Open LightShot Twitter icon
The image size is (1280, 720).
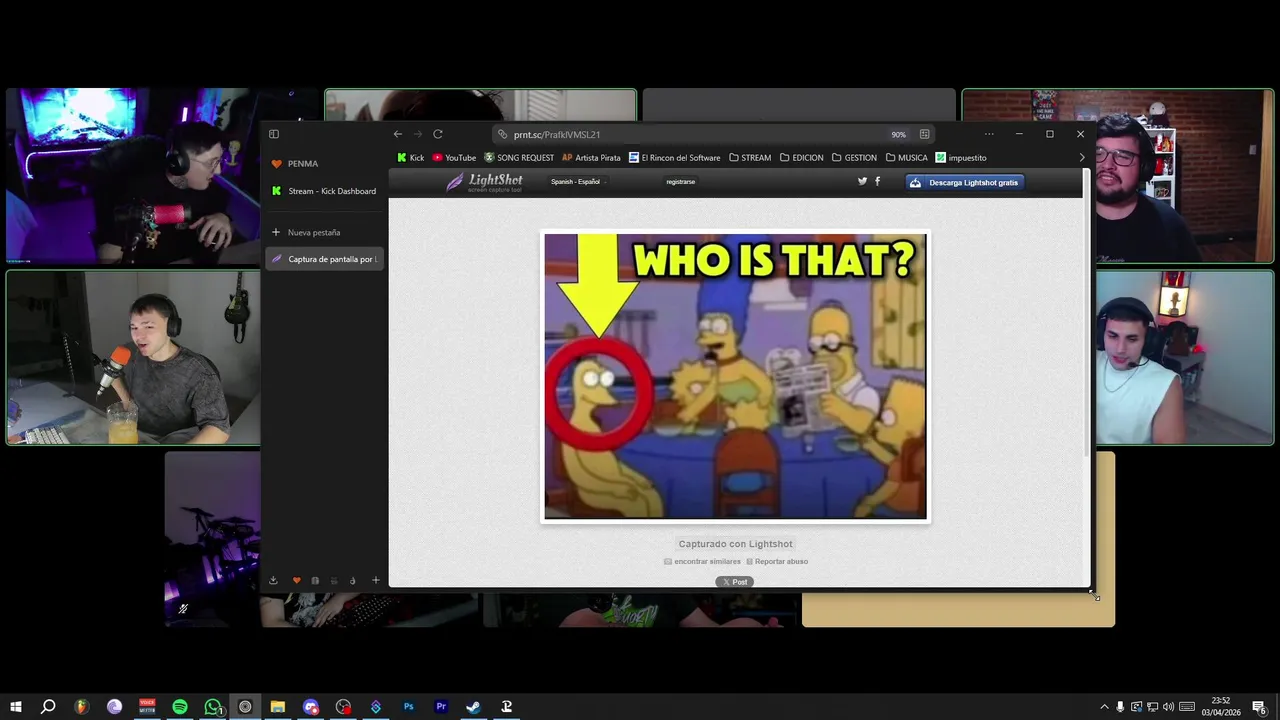click(x=862, y=181)
